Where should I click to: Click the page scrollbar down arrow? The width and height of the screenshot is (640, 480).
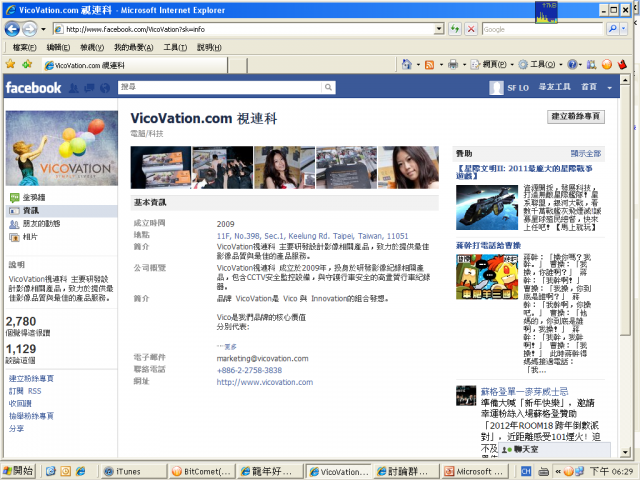pos(624,452)
